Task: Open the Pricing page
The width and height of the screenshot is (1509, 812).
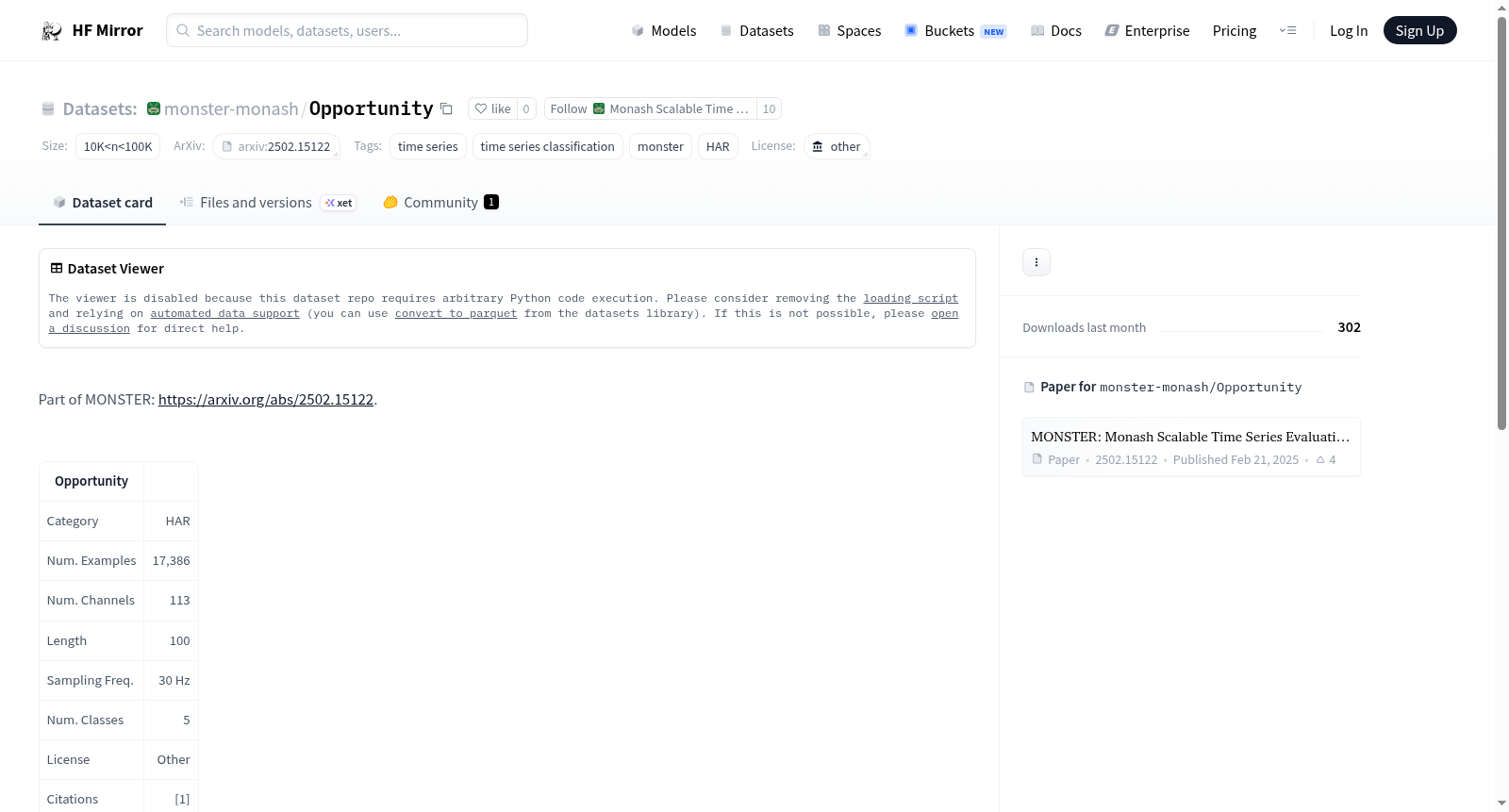Action: (1235, 31)
